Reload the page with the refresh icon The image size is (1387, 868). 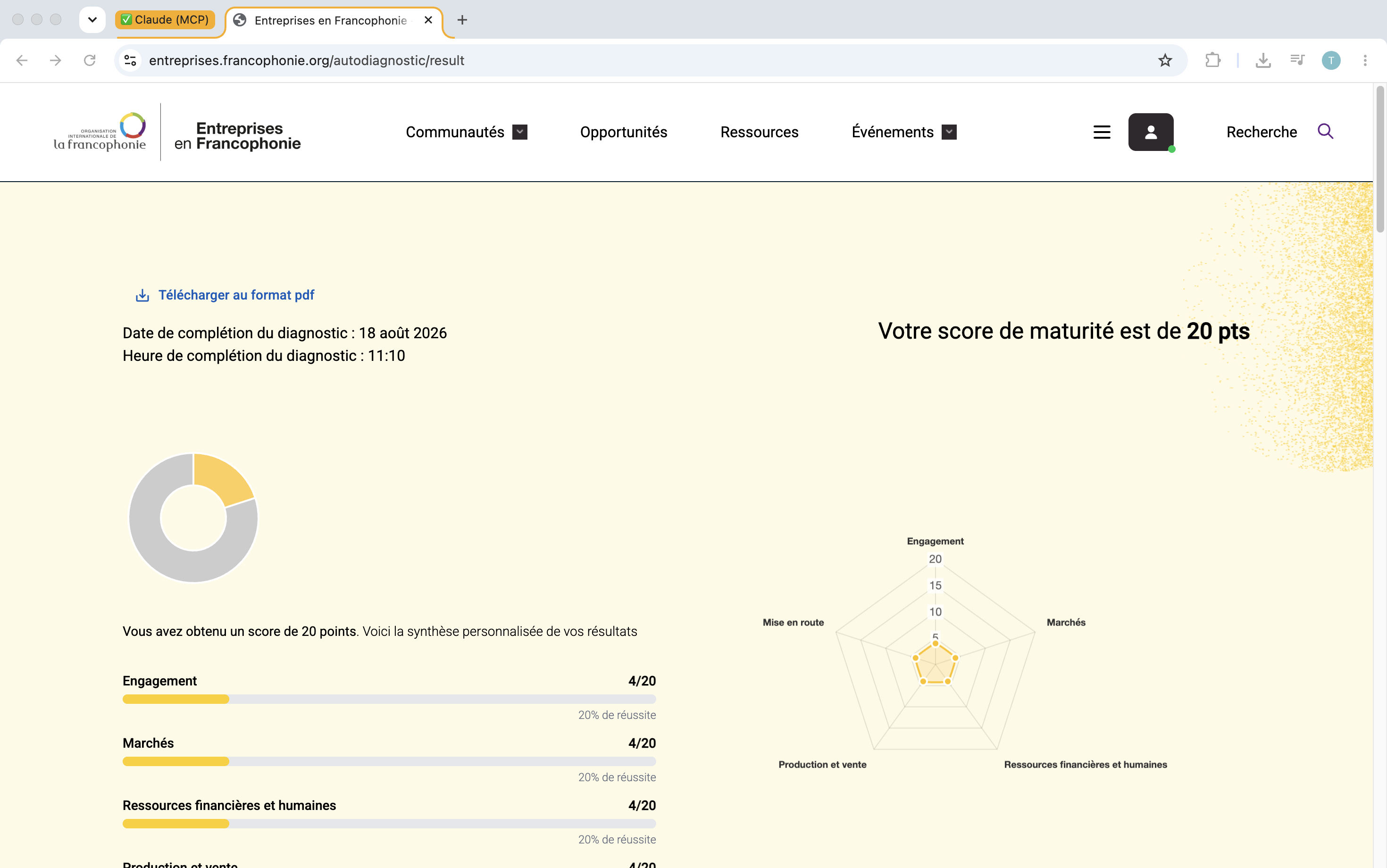click(90, 60)
